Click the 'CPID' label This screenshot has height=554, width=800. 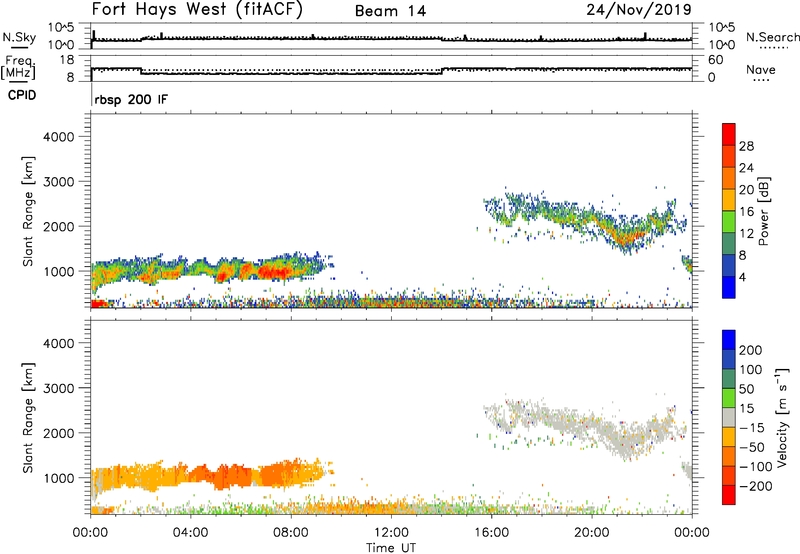(22, 95)
